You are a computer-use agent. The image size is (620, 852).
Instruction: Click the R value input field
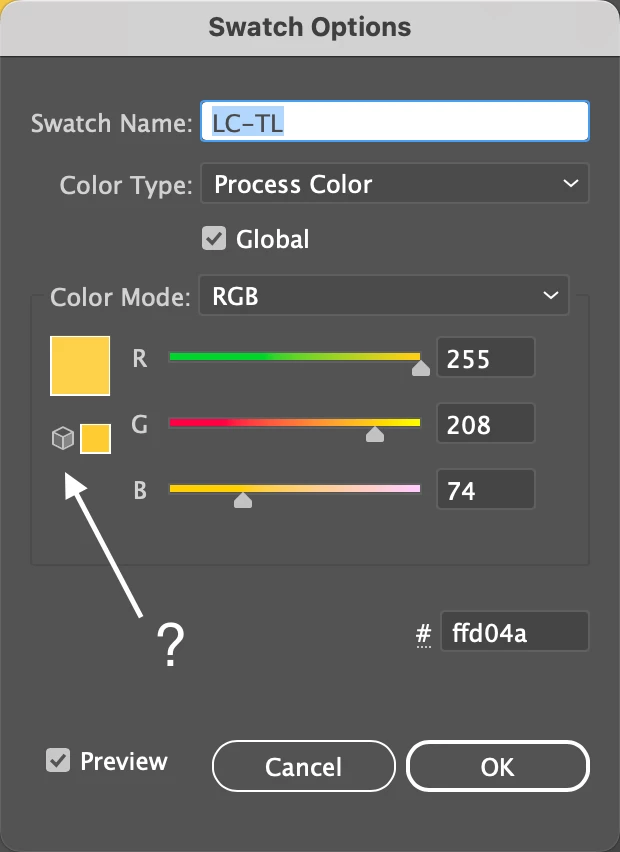[485, 358]
